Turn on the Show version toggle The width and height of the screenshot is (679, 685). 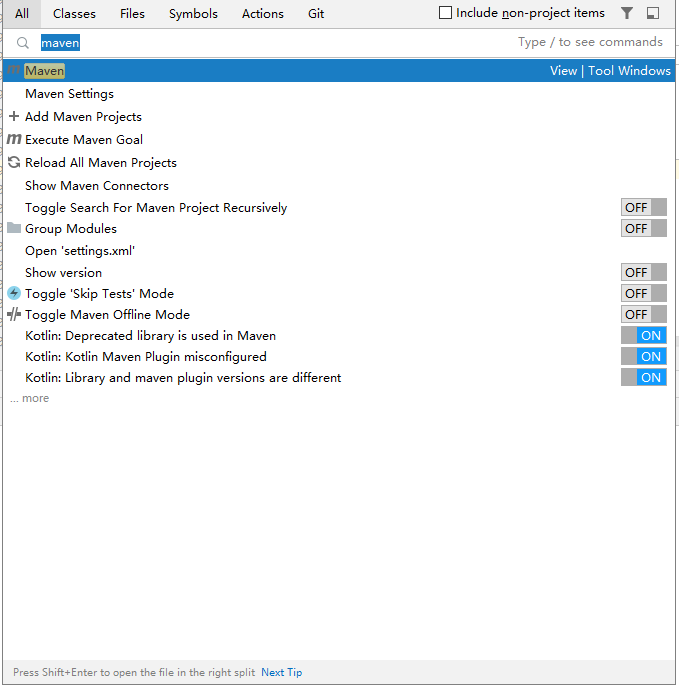tap(644, 273)
